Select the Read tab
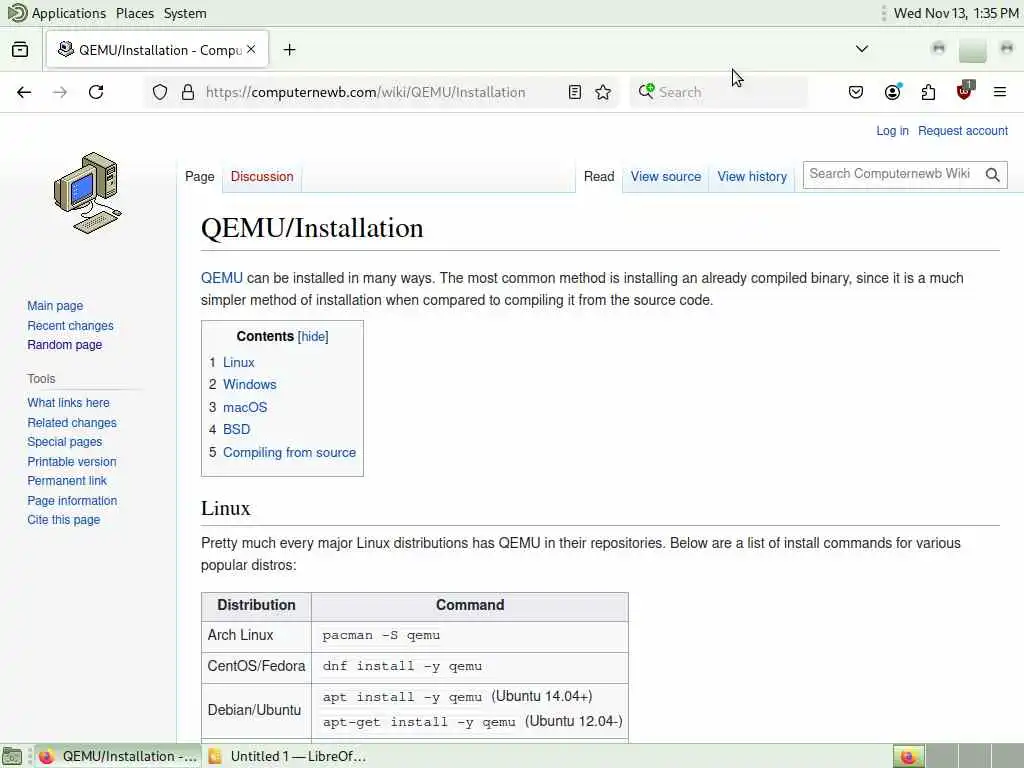 (599, 176)
